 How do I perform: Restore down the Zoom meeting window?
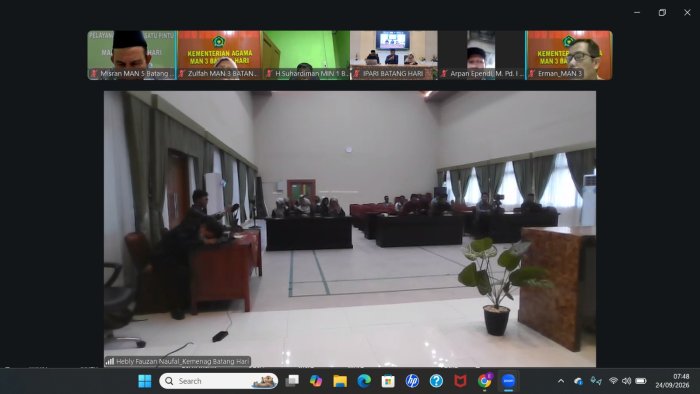click(662, 12)
